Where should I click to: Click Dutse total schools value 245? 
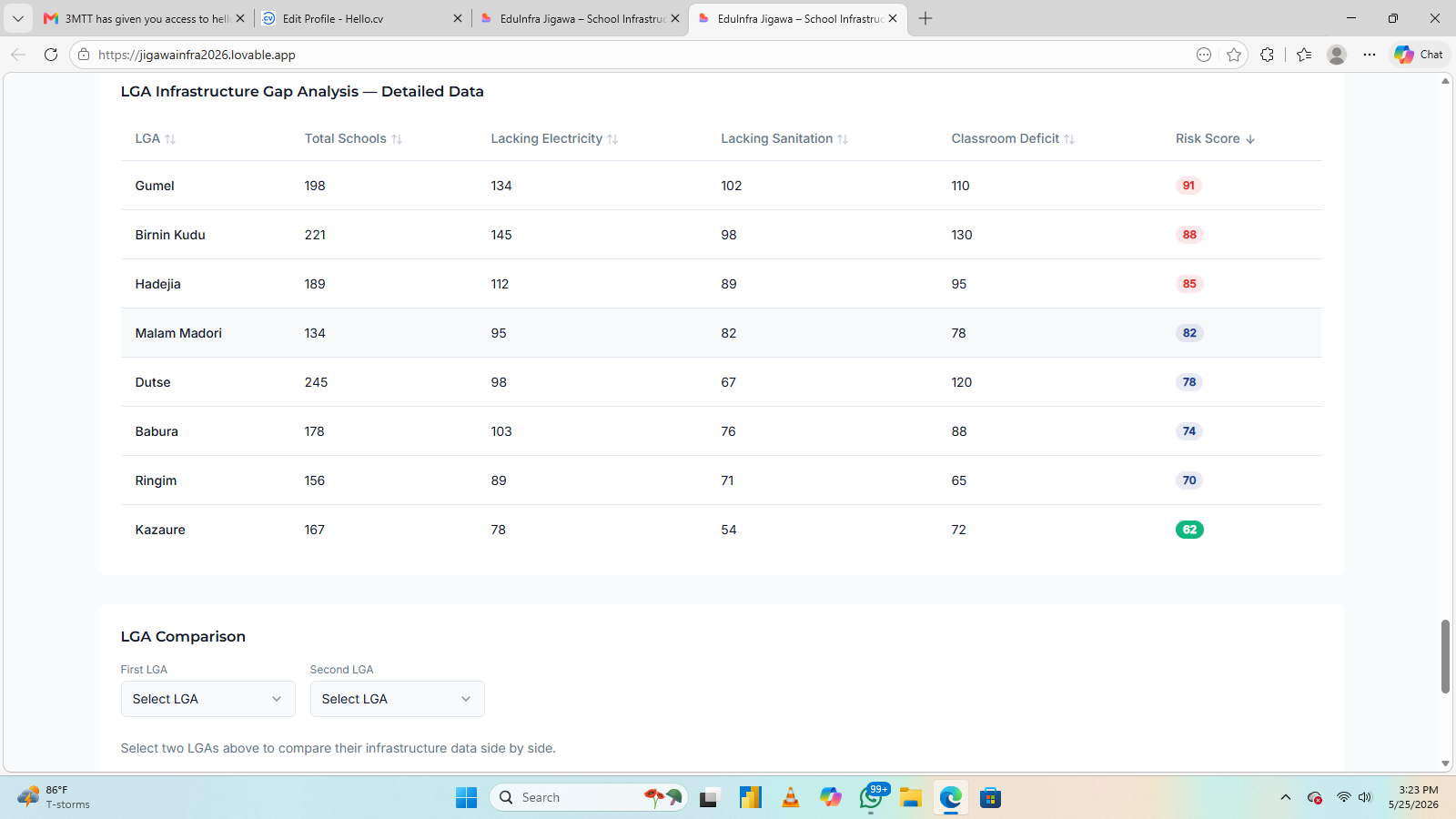coord(316,382)
